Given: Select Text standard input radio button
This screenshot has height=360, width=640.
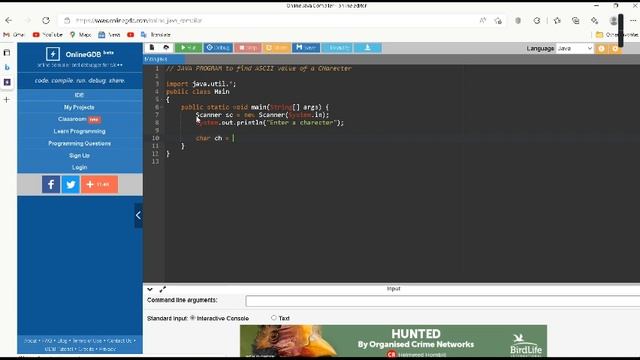Looking at the screenshot, I should [x=273, y=318].
